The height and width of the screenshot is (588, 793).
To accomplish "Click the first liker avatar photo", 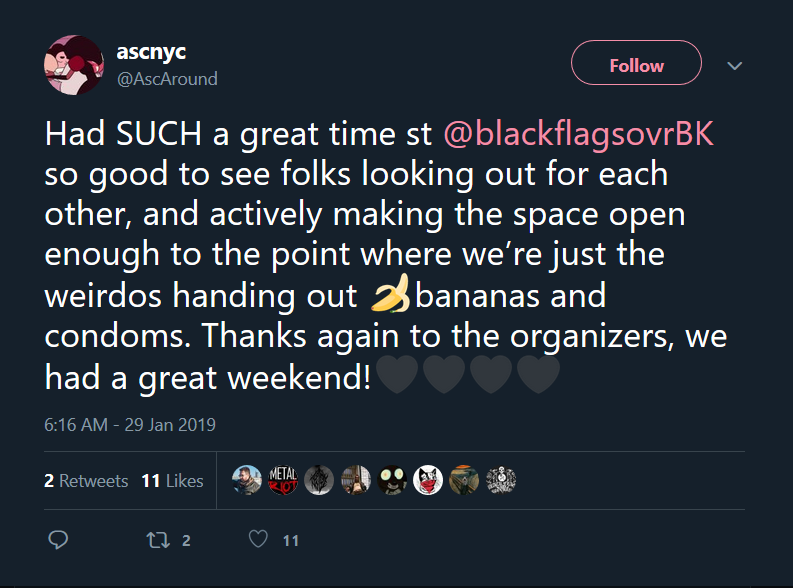I will (247, 481).
